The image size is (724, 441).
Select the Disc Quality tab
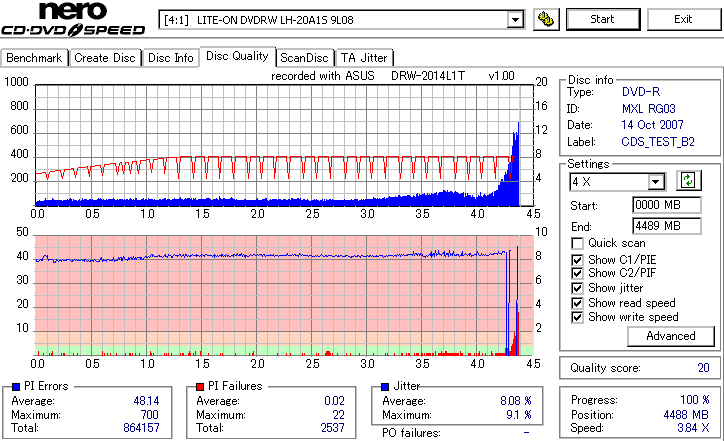237,56
